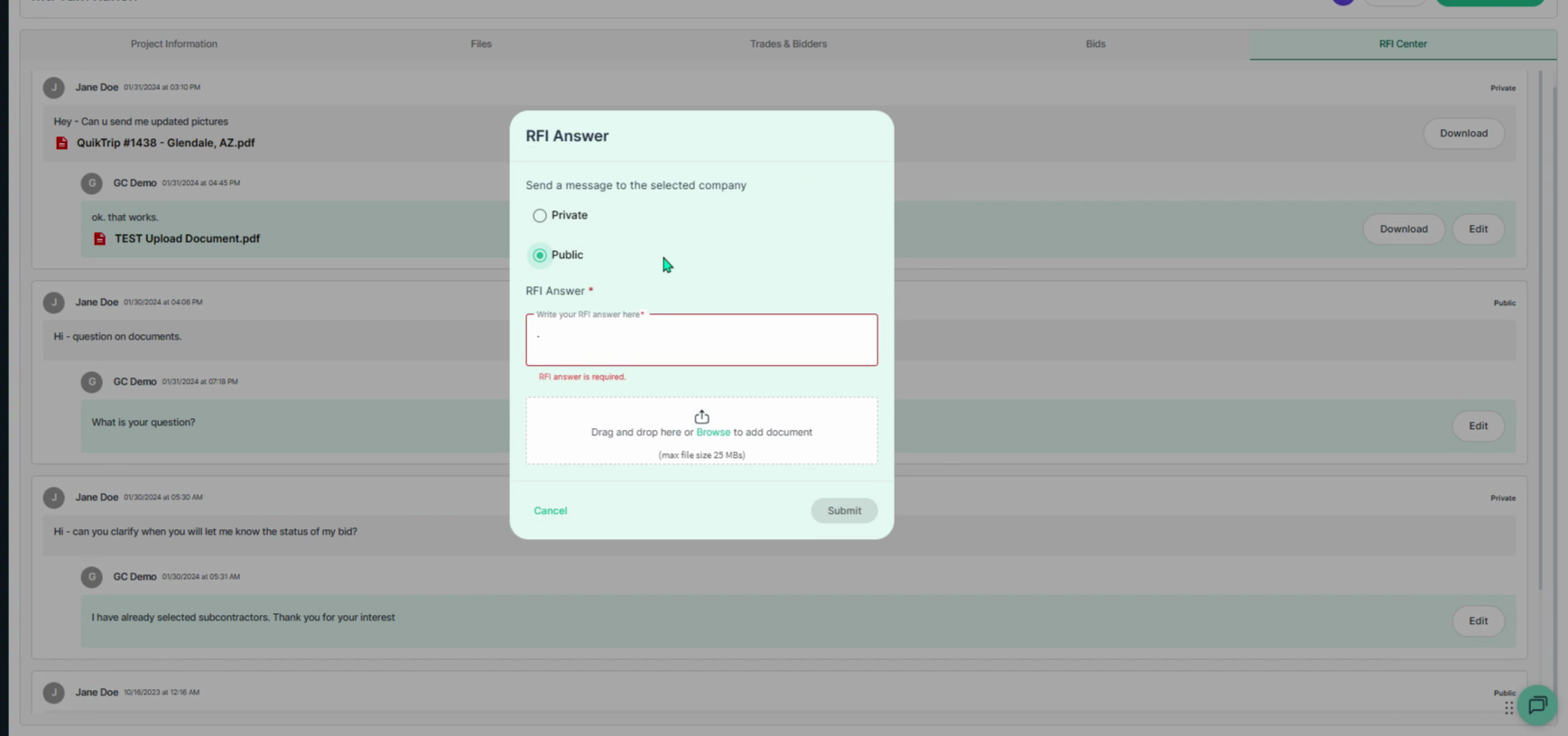Edit the 'What is your question?' reply
This screenshot has height=736, width=1568.
pyautogui.click(x=1478, y=426)
